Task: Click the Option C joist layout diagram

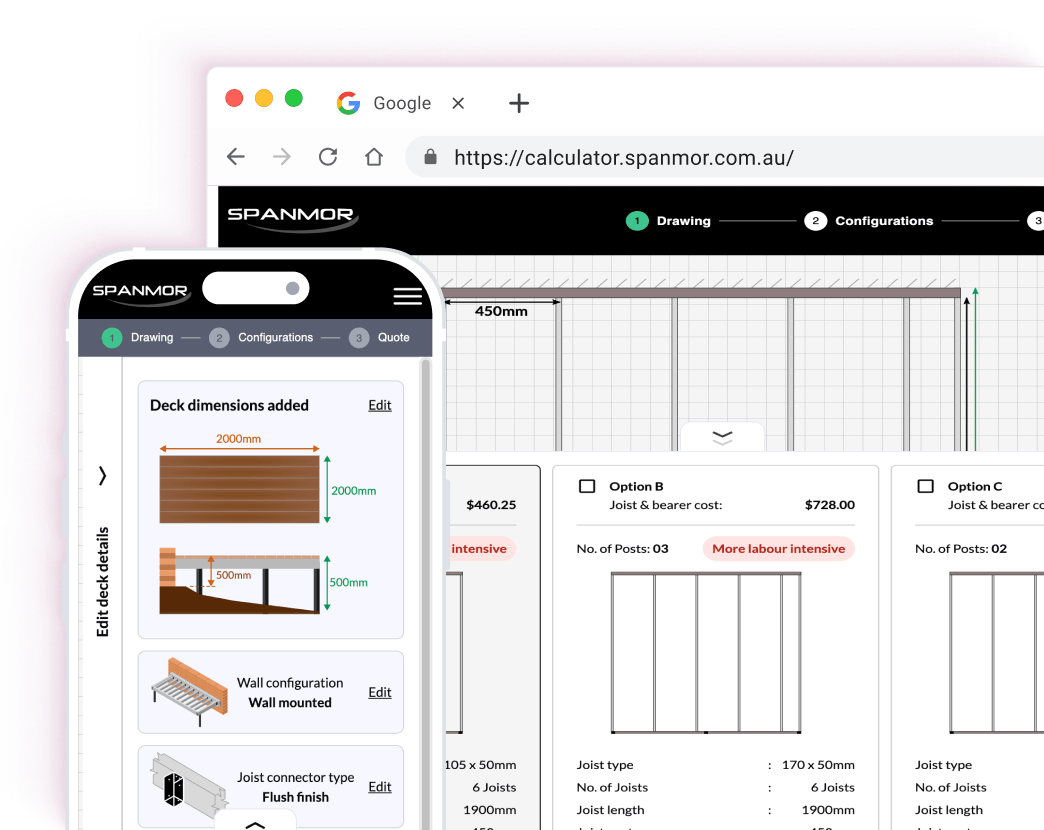Action: tap(996, 652)
